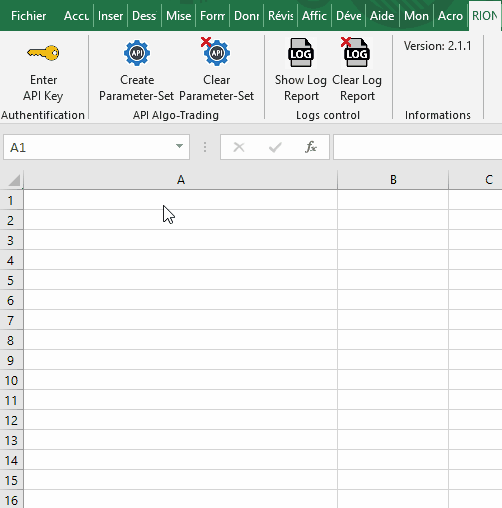The image size is (502, 508).
Task: Click the API Algo-Trading group label
Action: pyautogui.click(x=176, y=115)
